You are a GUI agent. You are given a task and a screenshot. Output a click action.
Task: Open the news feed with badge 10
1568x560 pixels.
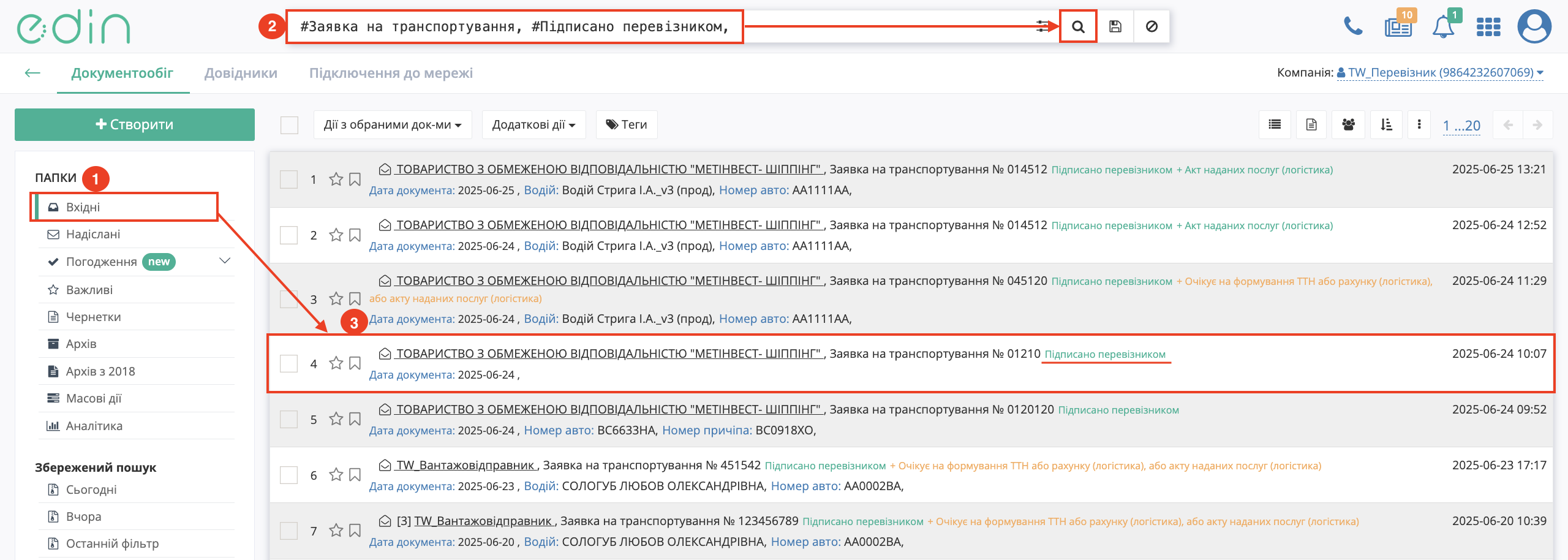(1398, 28)
